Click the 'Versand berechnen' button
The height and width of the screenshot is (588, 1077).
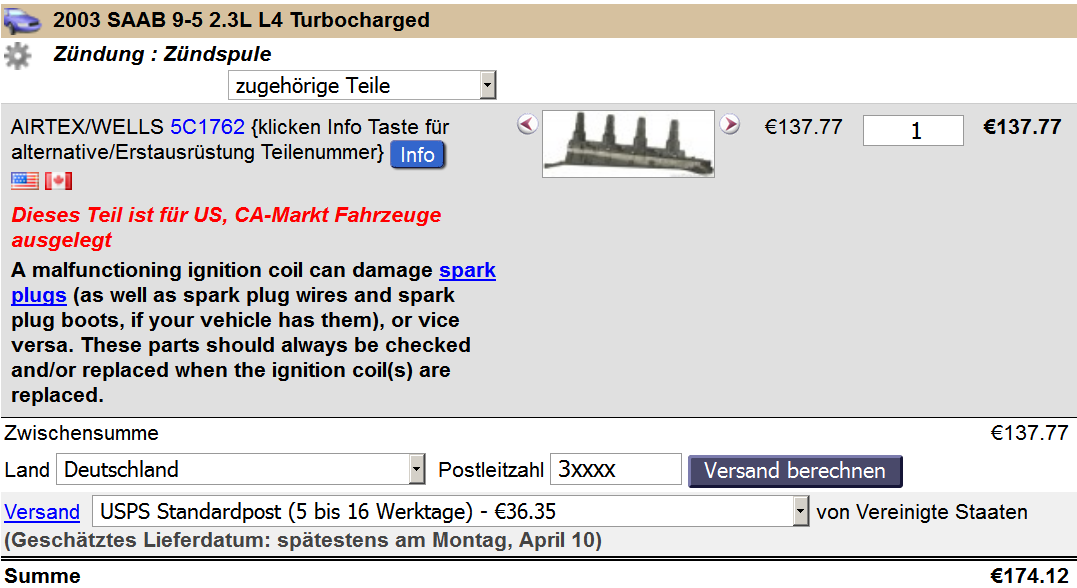795,471
